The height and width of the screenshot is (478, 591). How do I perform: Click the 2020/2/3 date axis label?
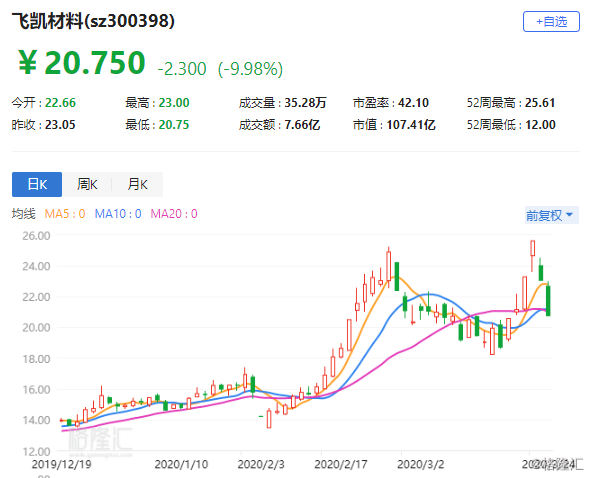[261, 464]
